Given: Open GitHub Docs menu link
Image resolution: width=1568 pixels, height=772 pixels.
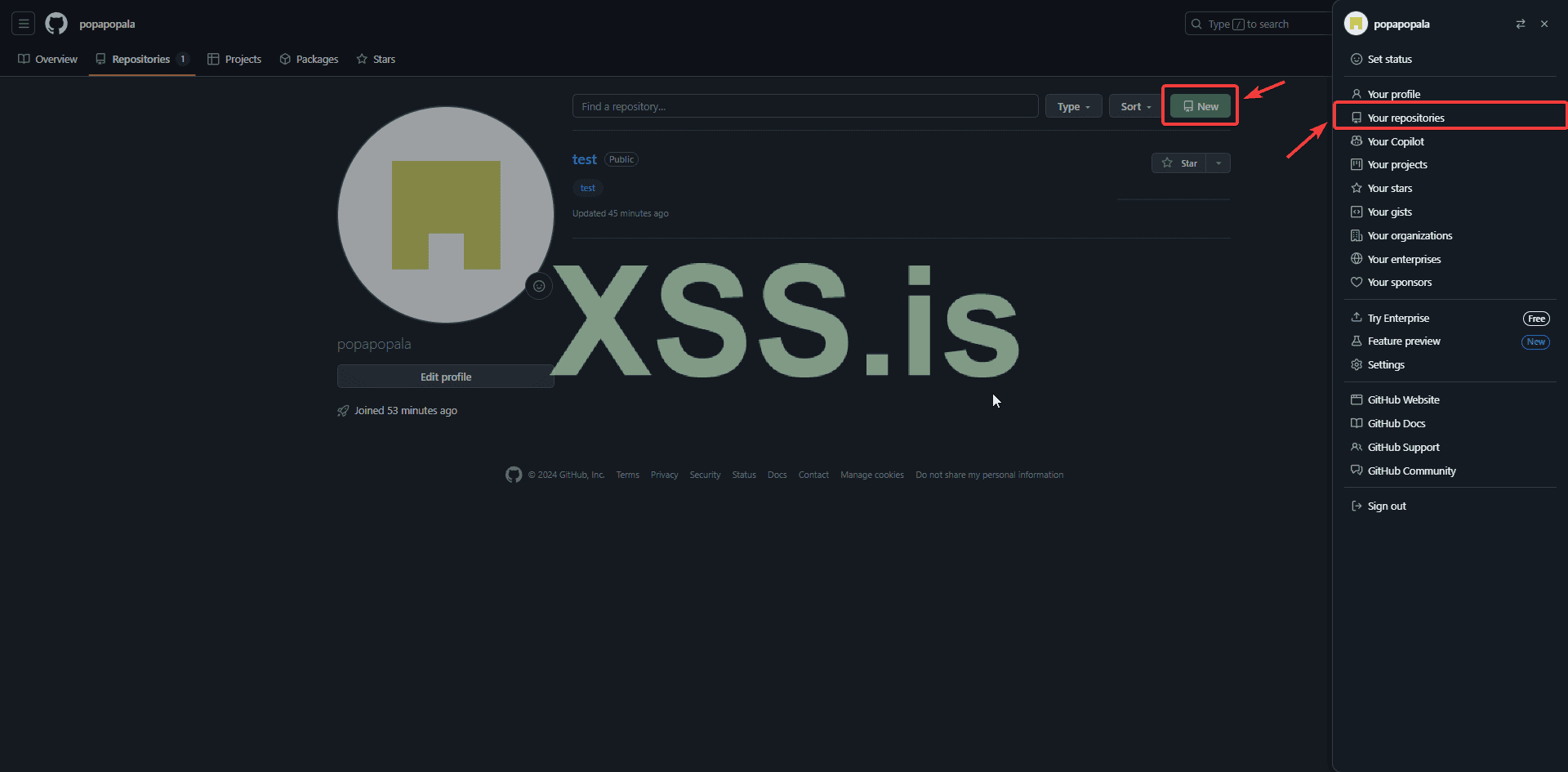Looking at the screenshot, I should [1450, 423].
